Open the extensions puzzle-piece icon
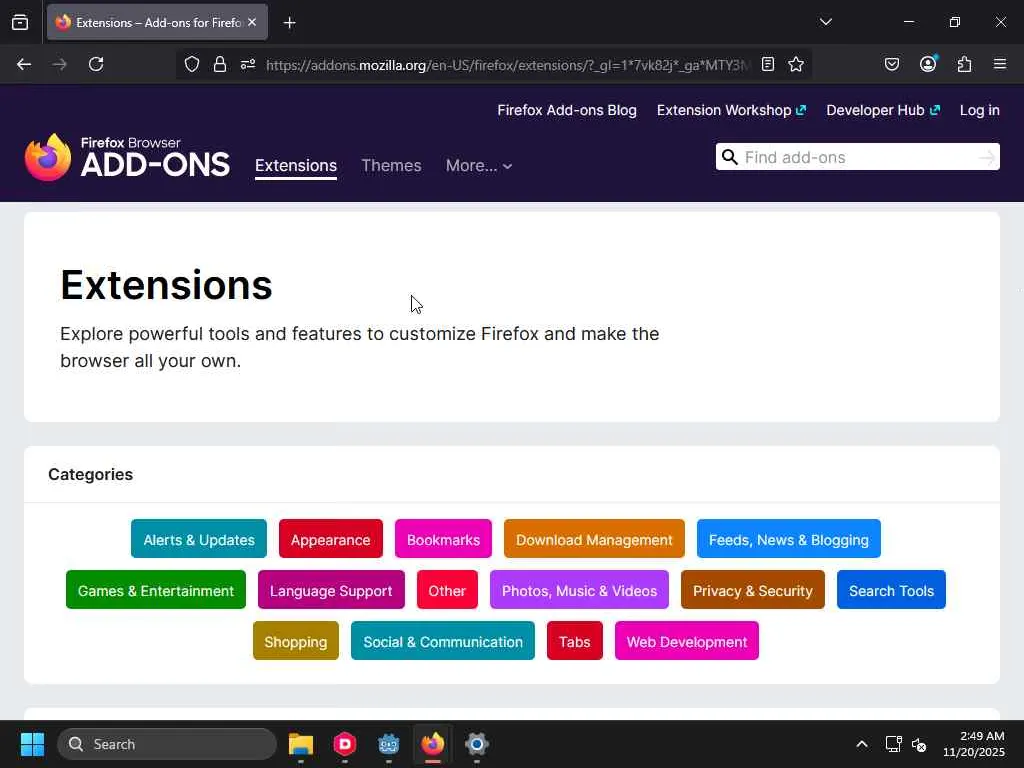 click(964, 64)
